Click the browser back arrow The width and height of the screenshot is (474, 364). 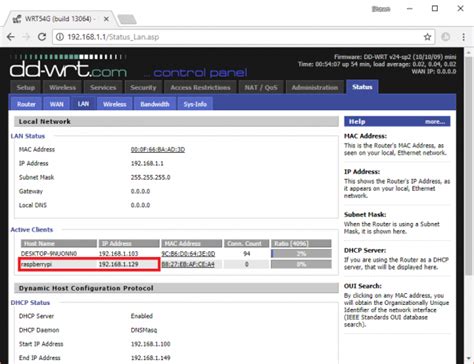(11, 37)
